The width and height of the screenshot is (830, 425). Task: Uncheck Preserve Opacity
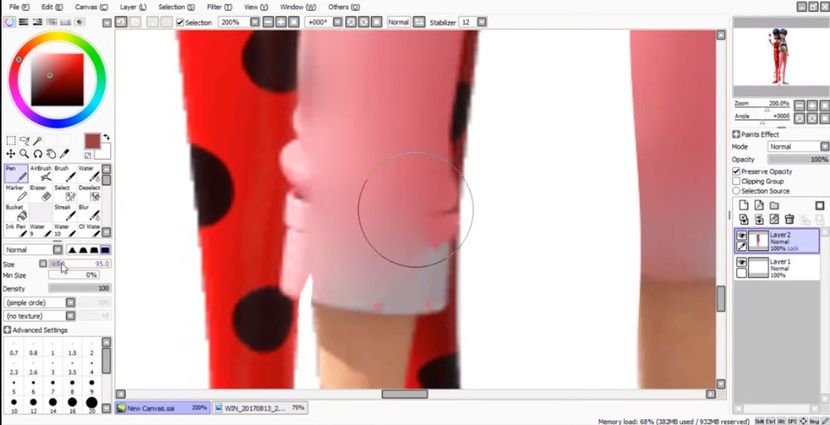click(736, 171)
